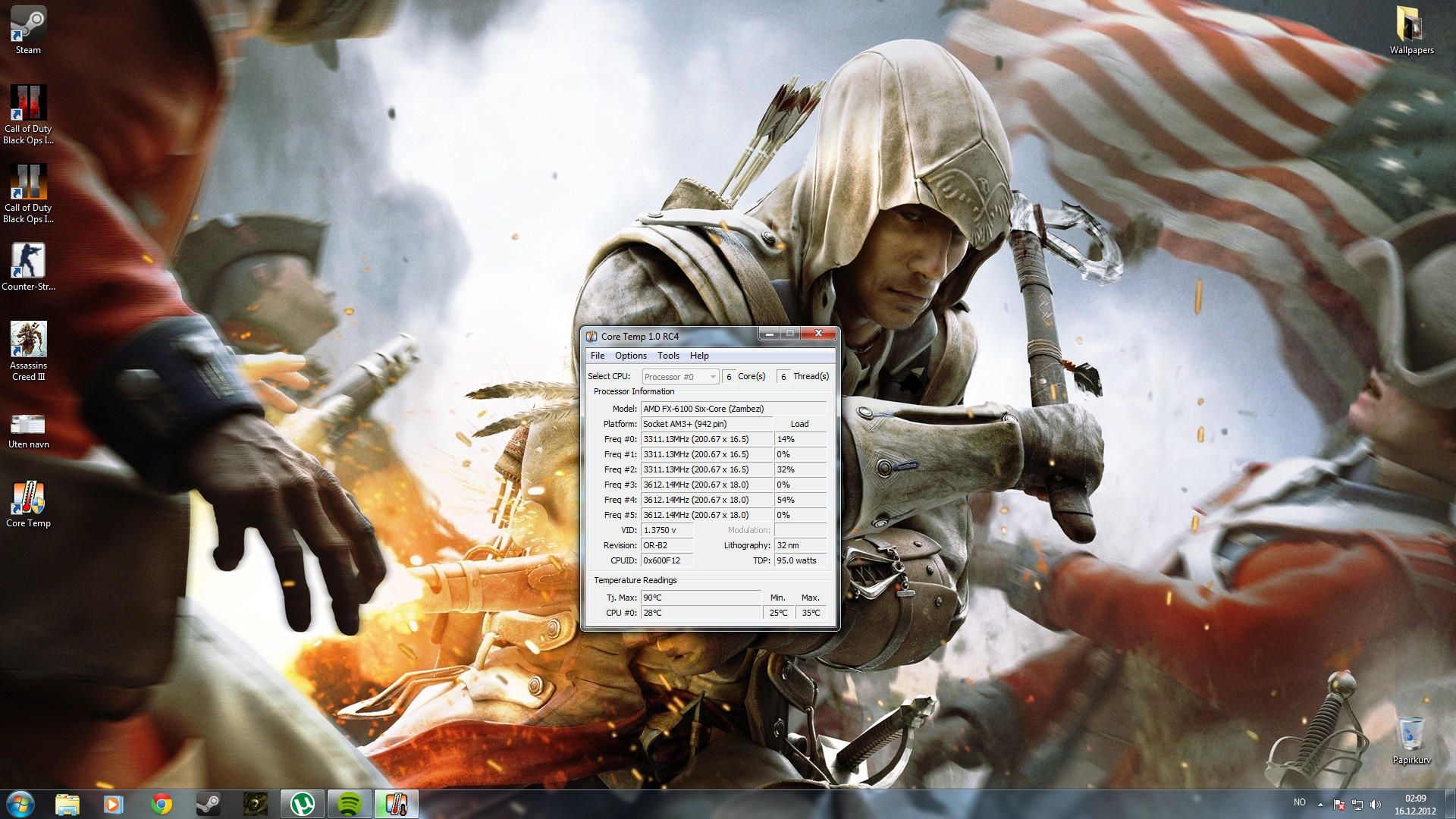Open the Counter-Strike desktop shortcut
The image size is (1456, 819).
tap(28, 267)
